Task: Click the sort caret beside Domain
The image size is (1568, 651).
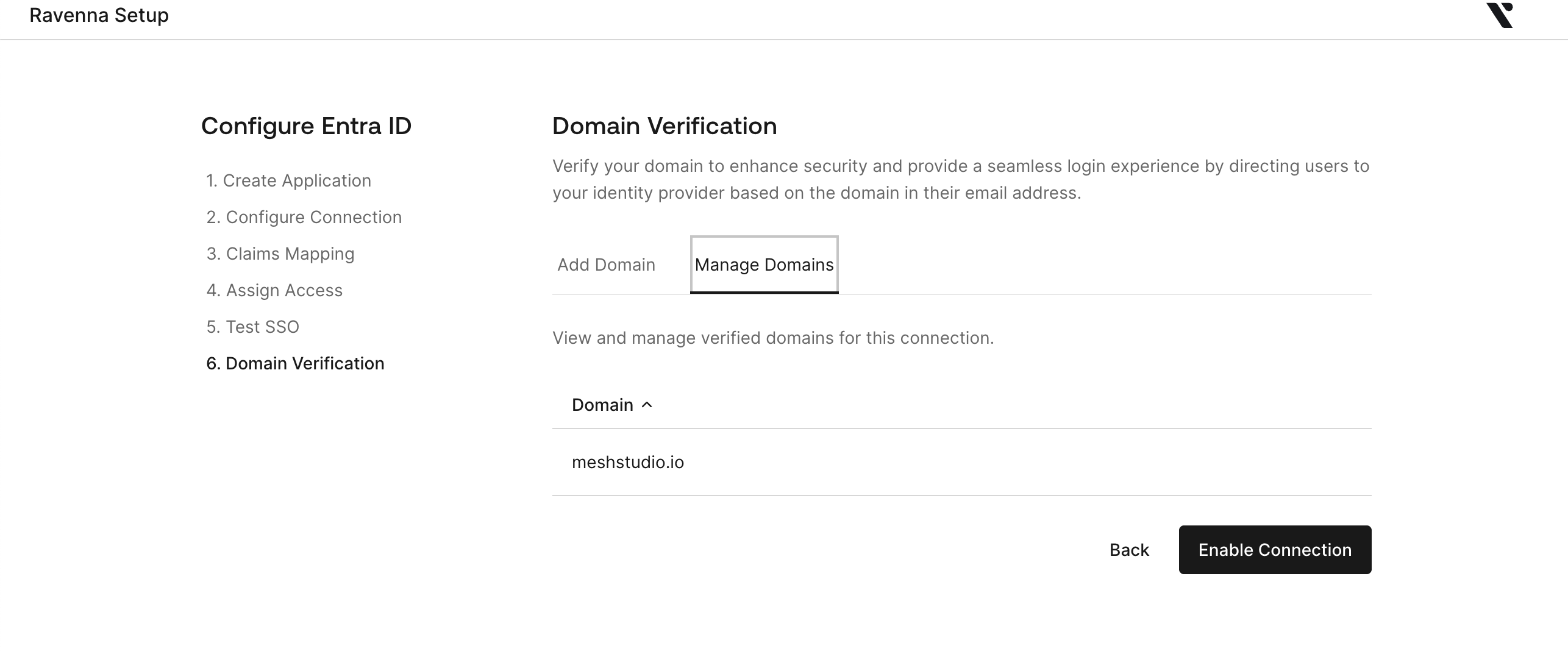Action: click(x=647, y=405)
